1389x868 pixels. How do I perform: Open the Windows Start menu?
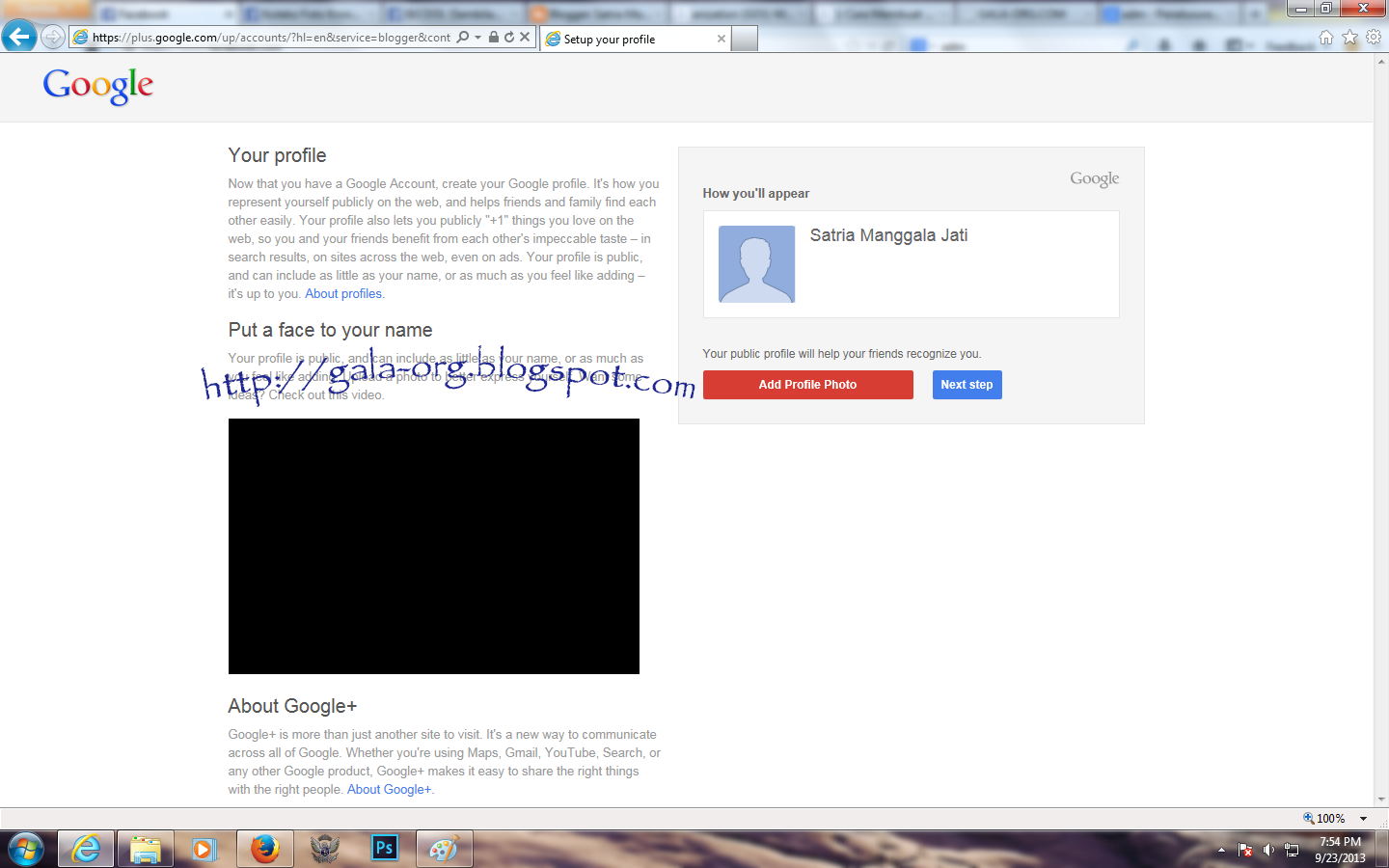26,849
